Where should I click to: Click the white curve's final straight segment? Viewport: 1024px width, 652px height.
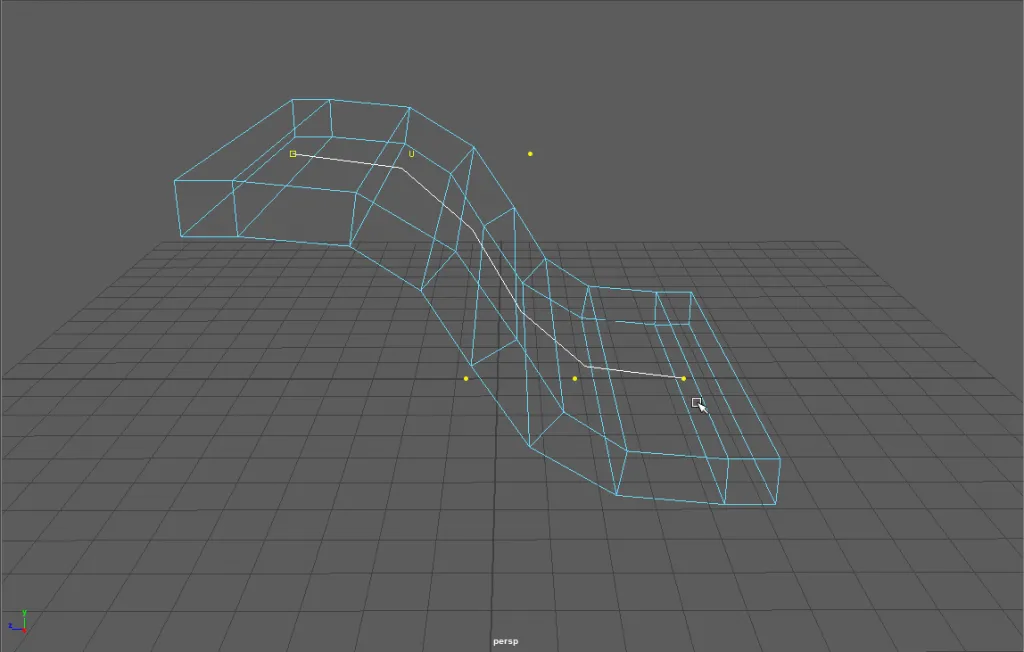(635, 372)
